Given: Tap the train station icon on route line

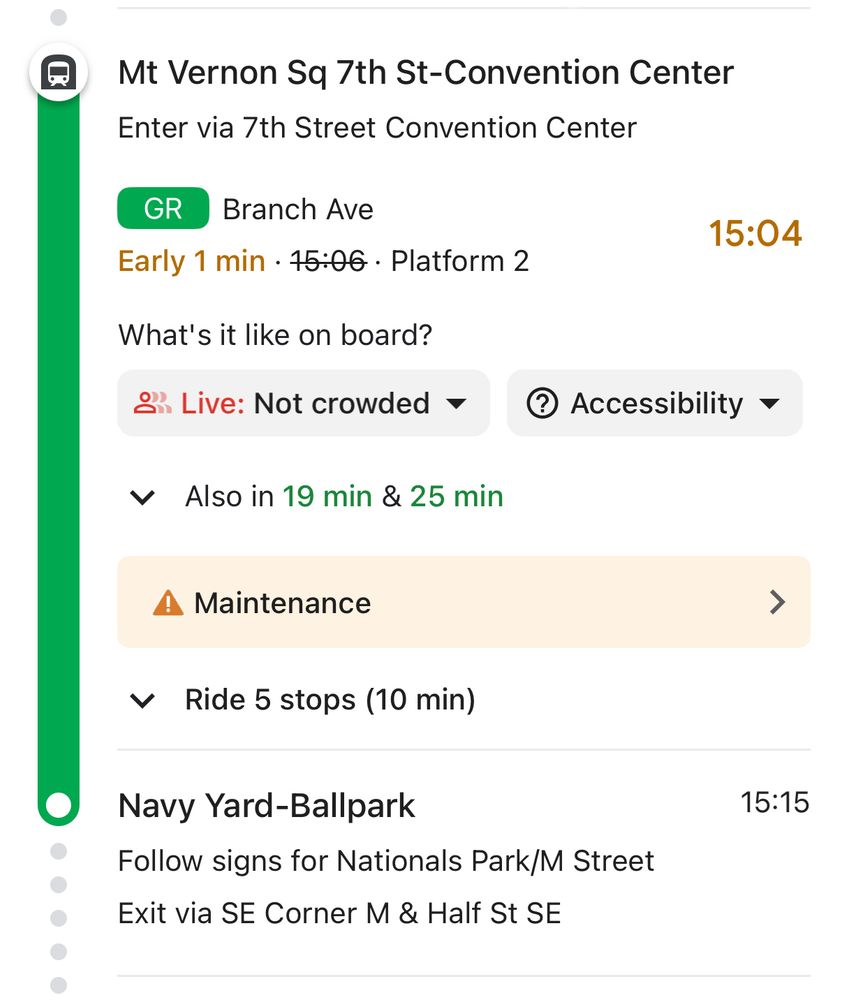Looking at the screenshot, I should click(59, 72).
